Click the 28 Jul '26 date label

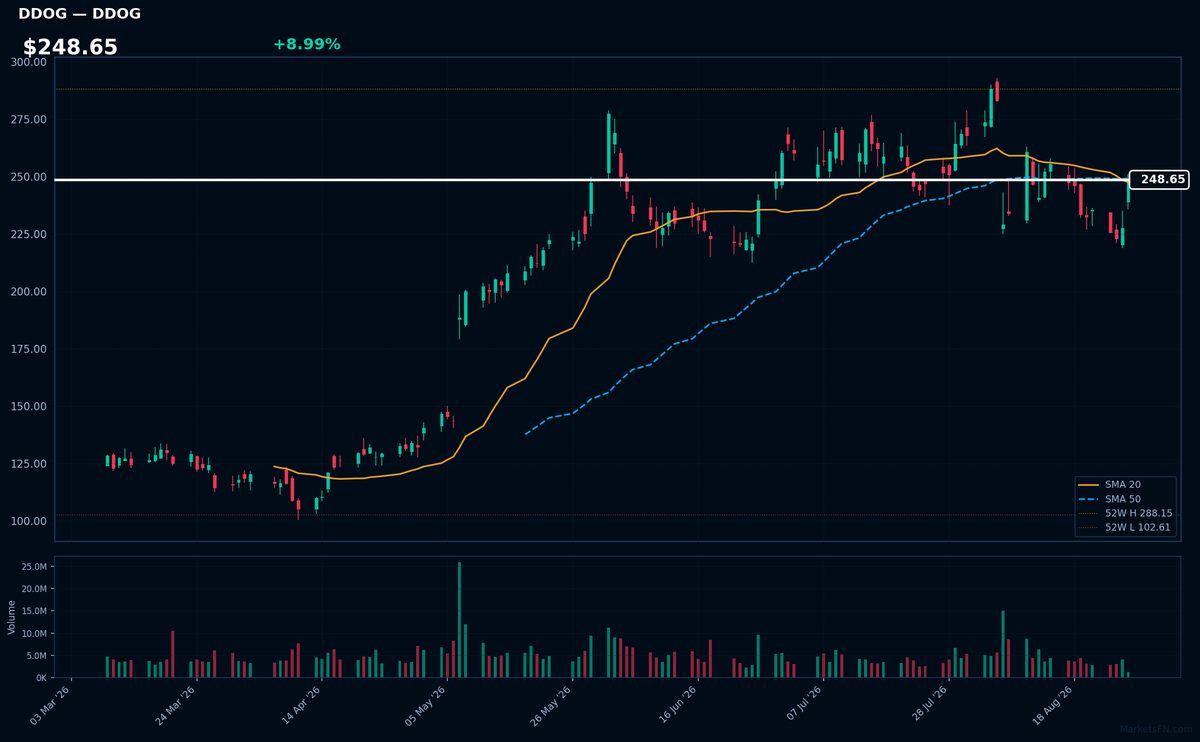[x=927, y=705]
